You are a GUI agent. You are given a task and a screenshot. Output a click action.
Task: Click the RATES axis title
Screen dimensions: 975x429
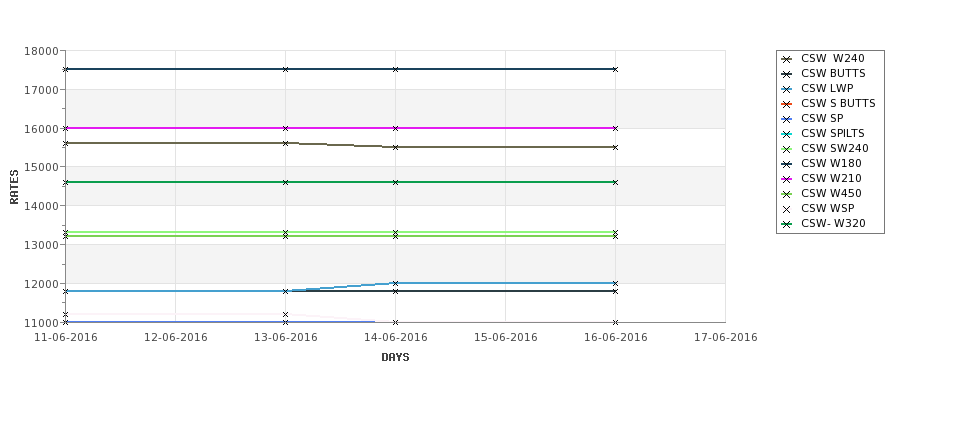(x=14, y=187)
